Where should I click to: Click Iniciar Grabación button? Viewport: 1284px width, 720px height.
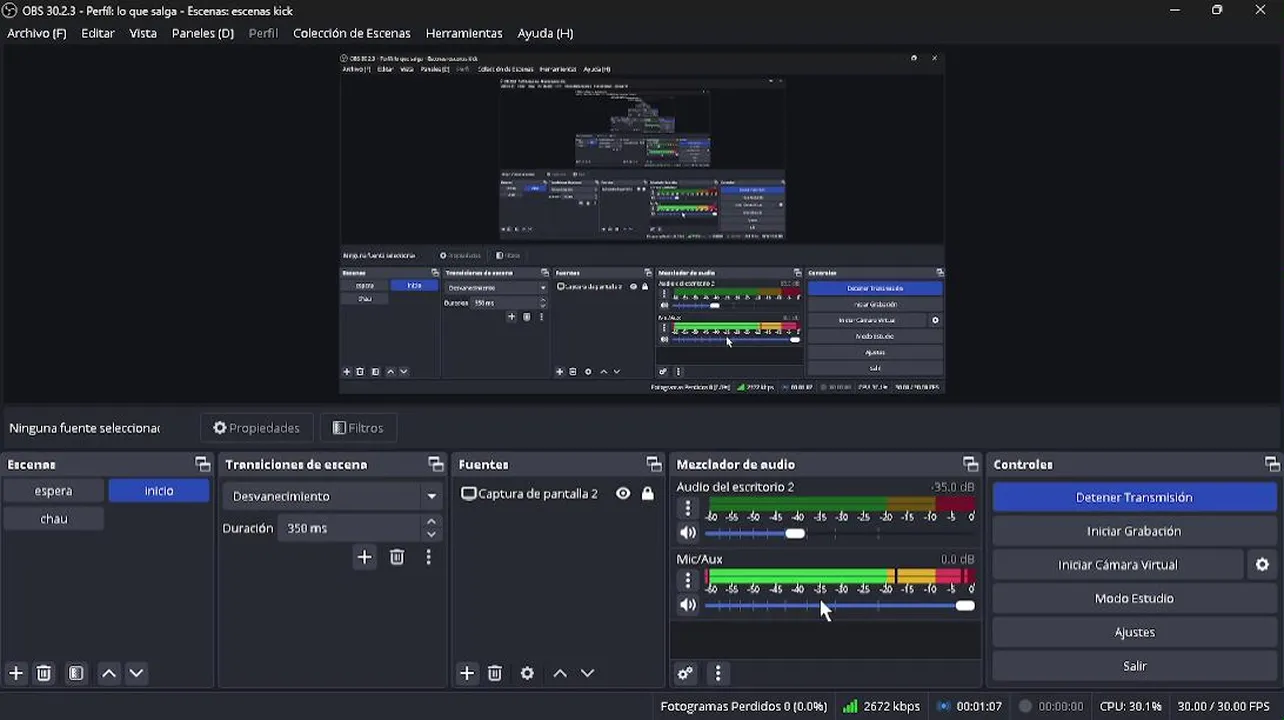coord(1134,531)
